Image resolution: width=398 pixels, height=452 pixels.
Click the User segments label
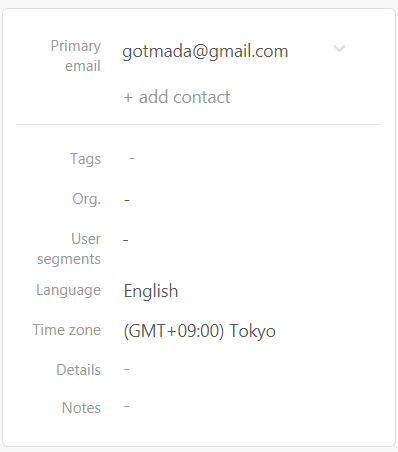click(69, 249)
